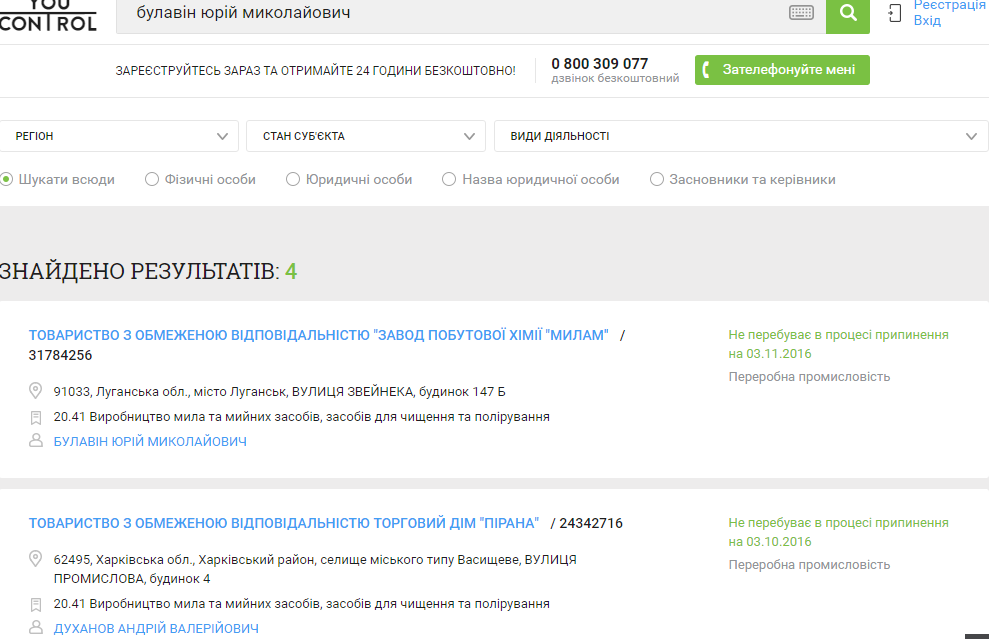Viewport: 989px width, 639px height.
Task: Expand the ВИДИ ДІЯЛЬНОСТІ dropdown
Action: click(740, 136)
